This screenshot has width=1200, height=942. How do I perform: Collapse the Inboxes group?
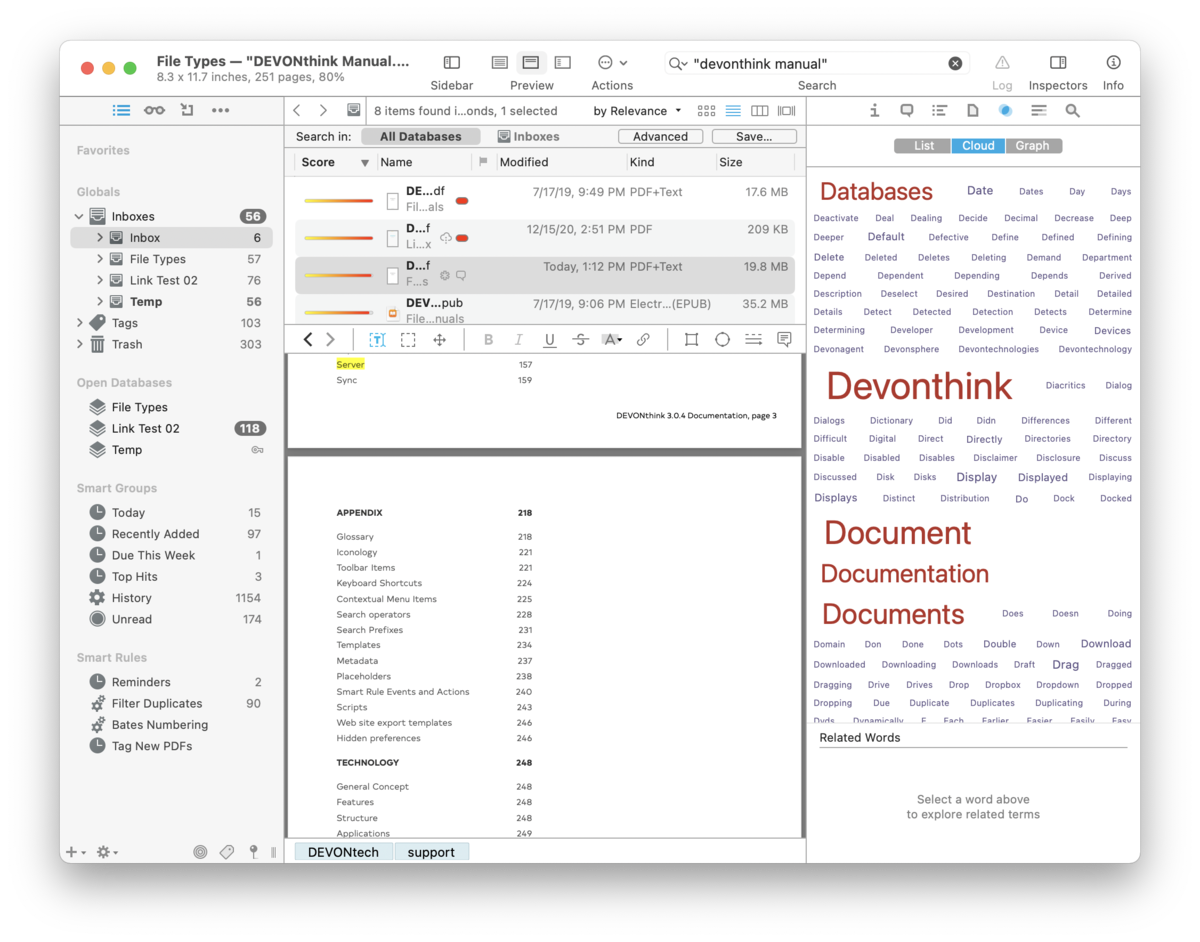[x=79, y=216]
